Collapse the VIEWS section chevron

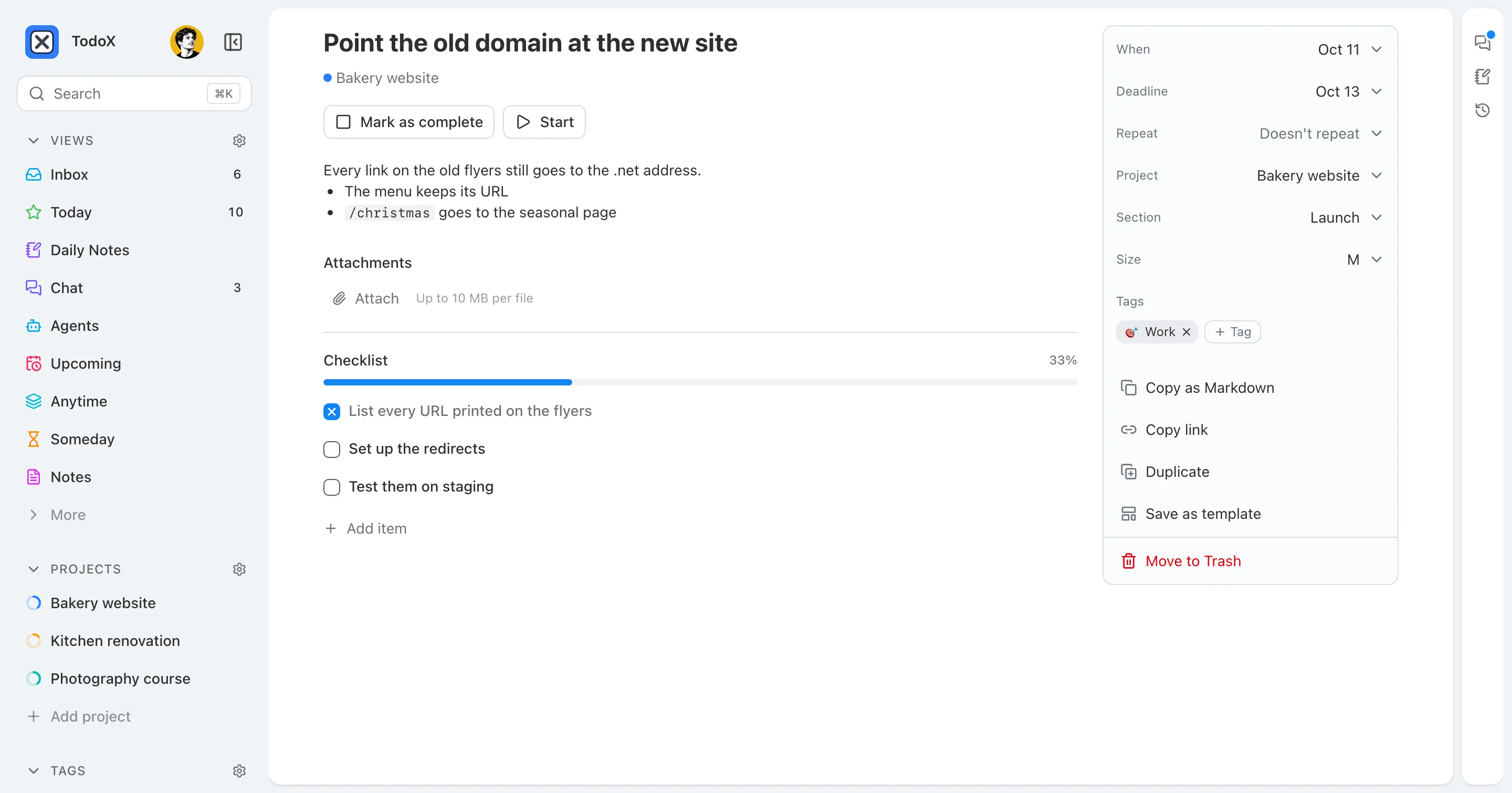[34, 140]
